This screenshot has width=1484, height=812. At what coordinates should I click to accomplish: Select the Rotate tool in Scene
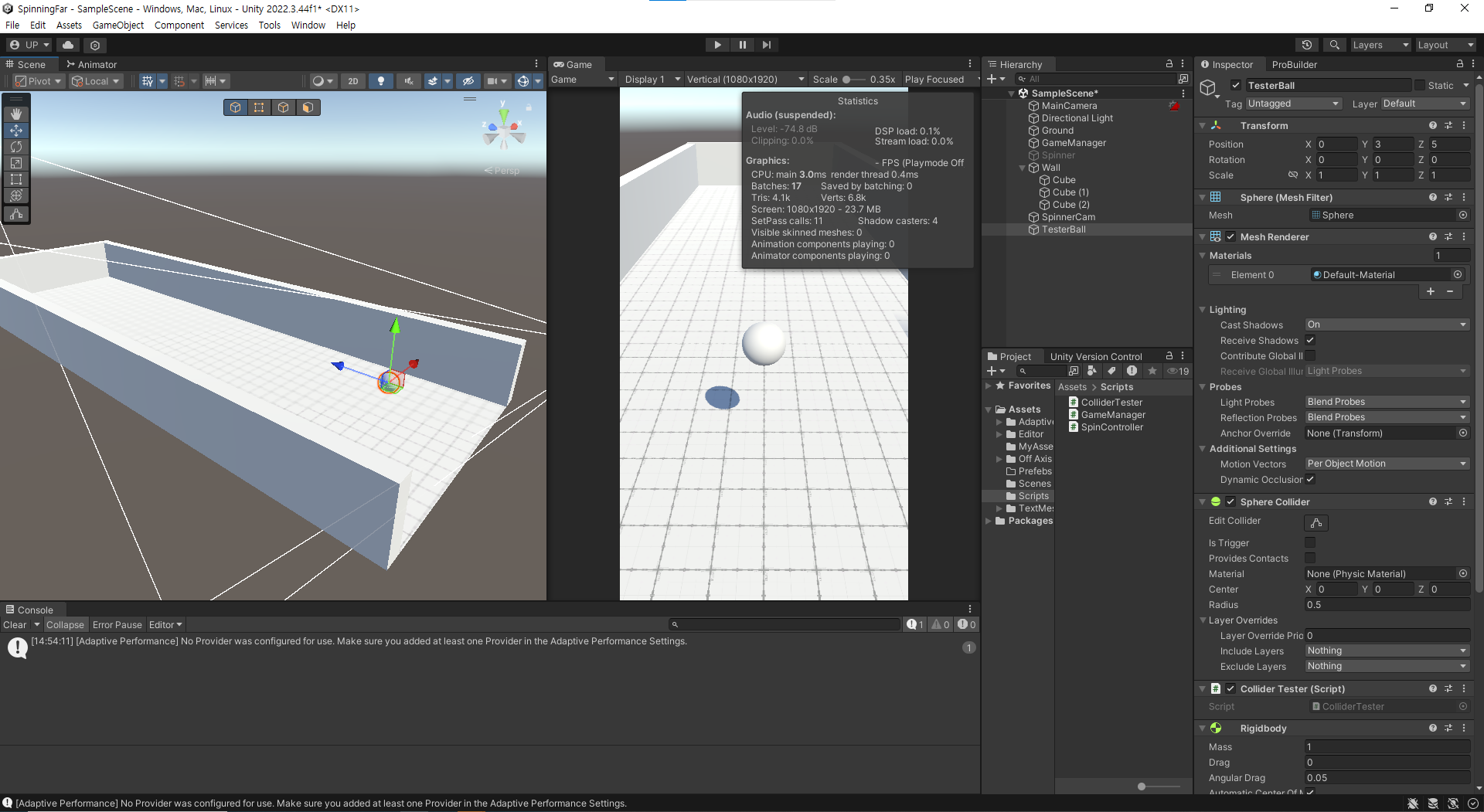point(16,147)
